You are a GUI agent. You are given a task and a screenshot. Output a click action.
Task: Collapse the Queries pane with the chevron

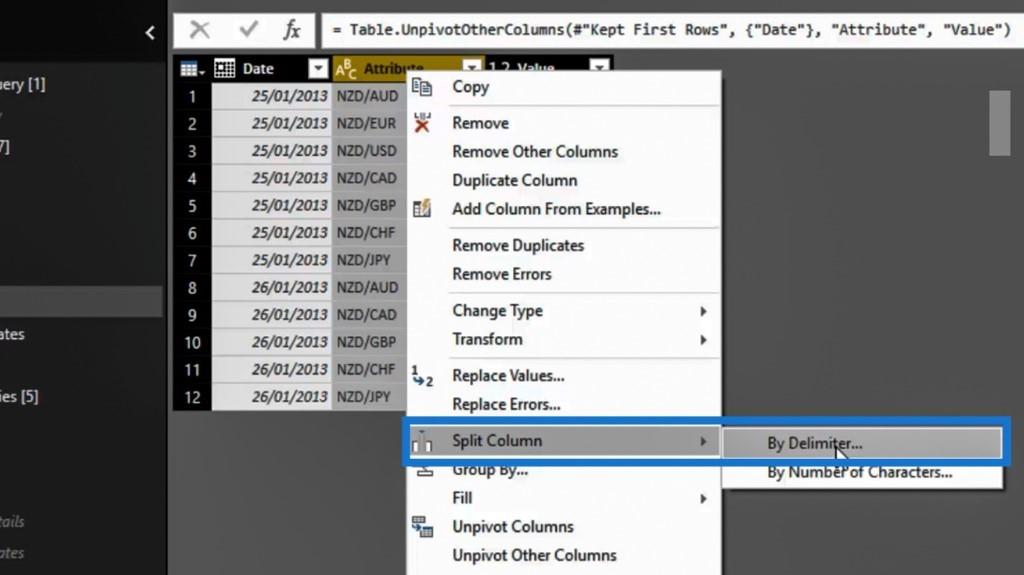(x=150, y=32)
